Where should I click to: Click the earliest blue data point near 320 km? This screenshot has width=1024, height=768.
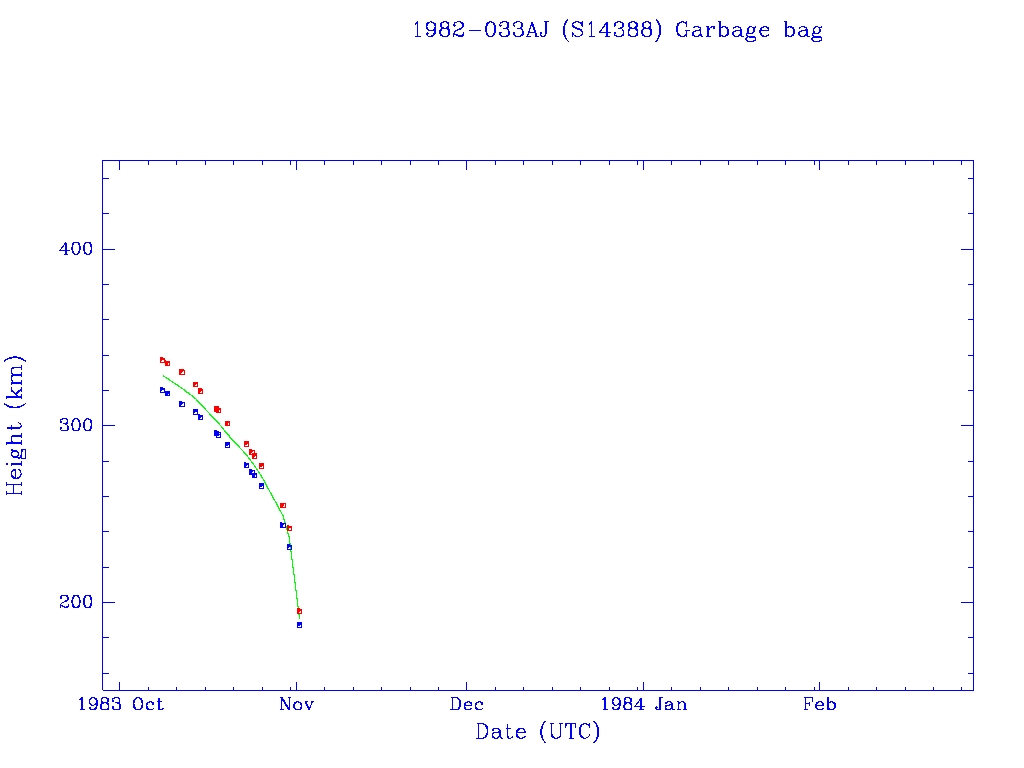pyautogui.click(x=162, y=390)
